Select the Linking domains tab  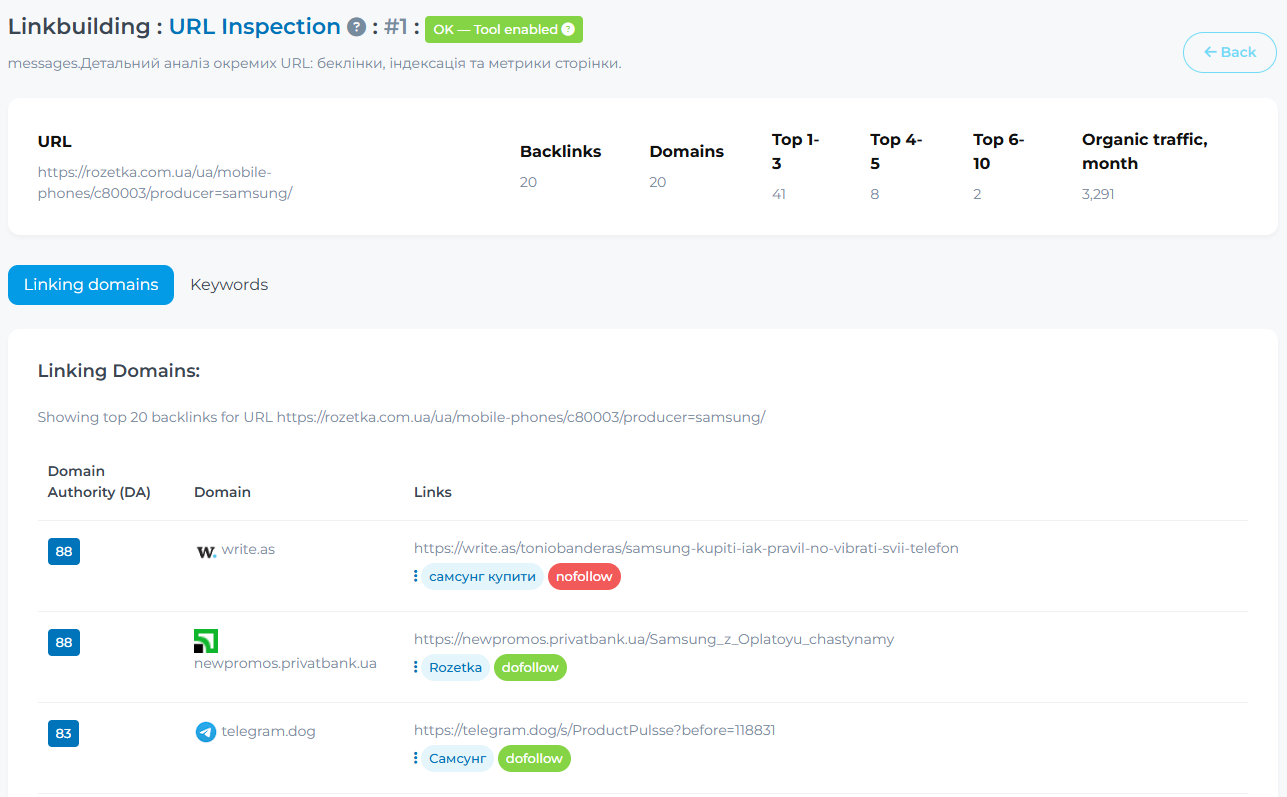(91, 285)
